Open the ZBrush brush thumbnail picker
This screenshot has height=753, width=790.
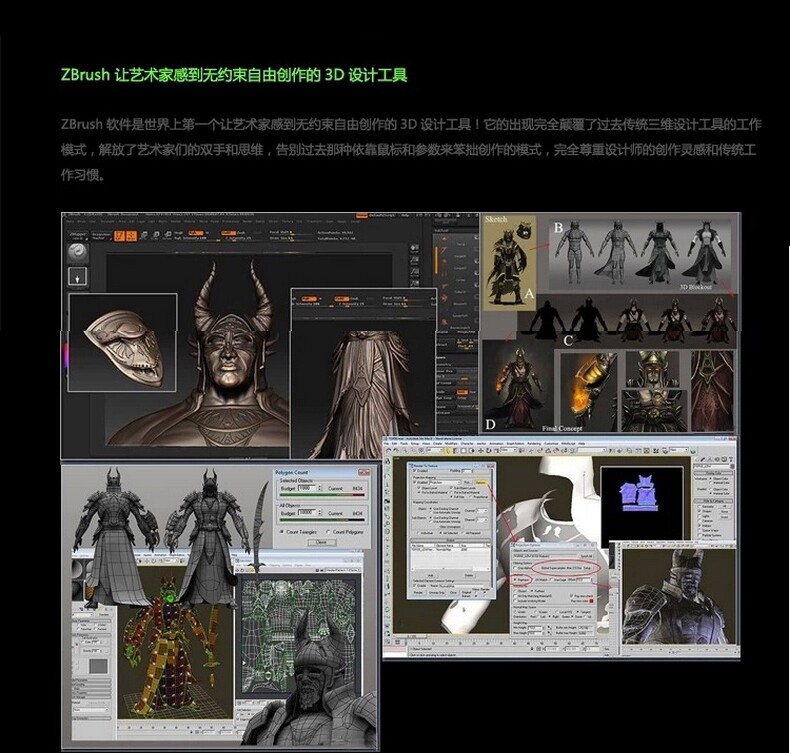[78, 253]
